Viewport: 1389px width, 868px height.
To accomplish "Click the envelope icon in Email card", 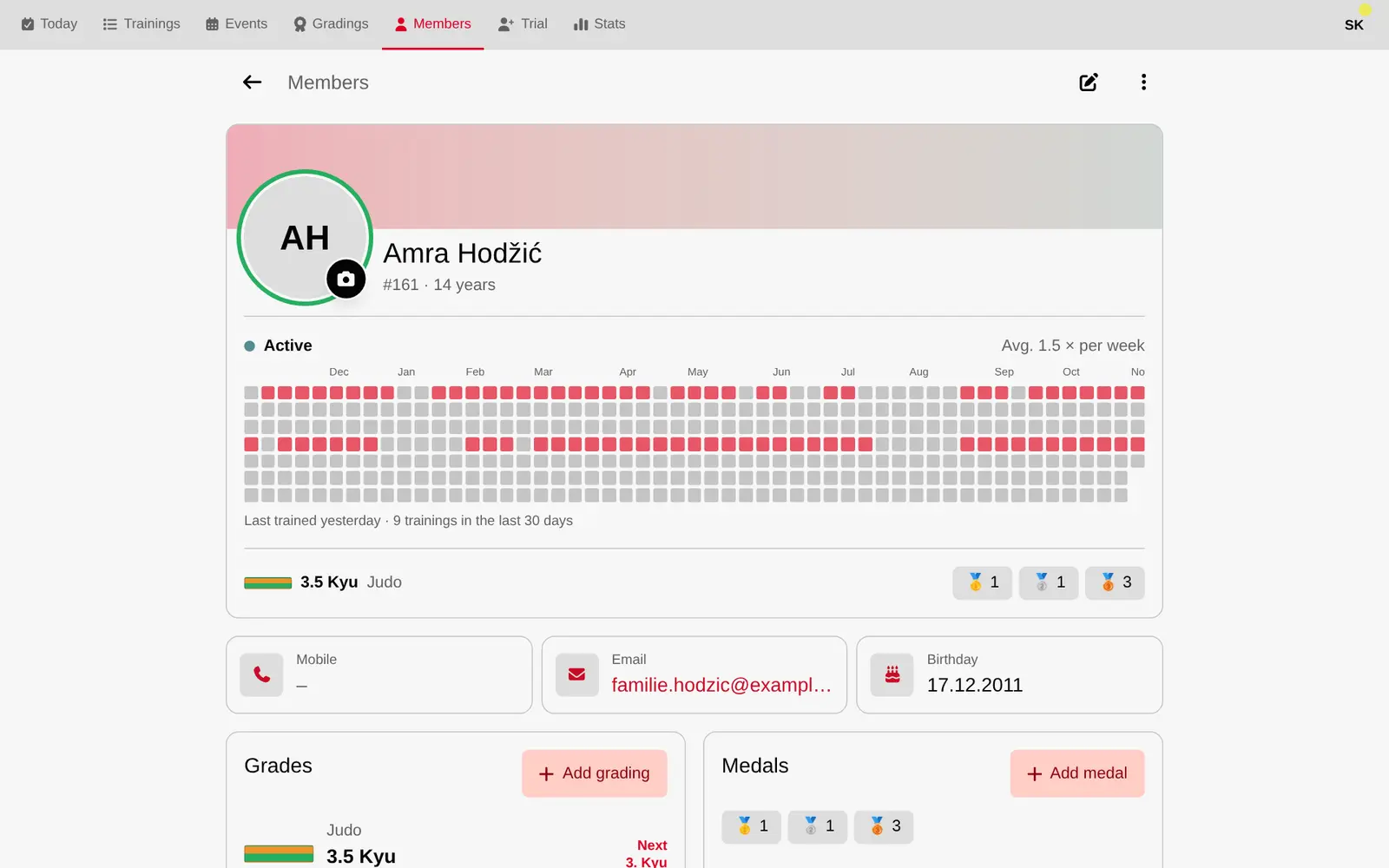I will click(x=577, y=674).
